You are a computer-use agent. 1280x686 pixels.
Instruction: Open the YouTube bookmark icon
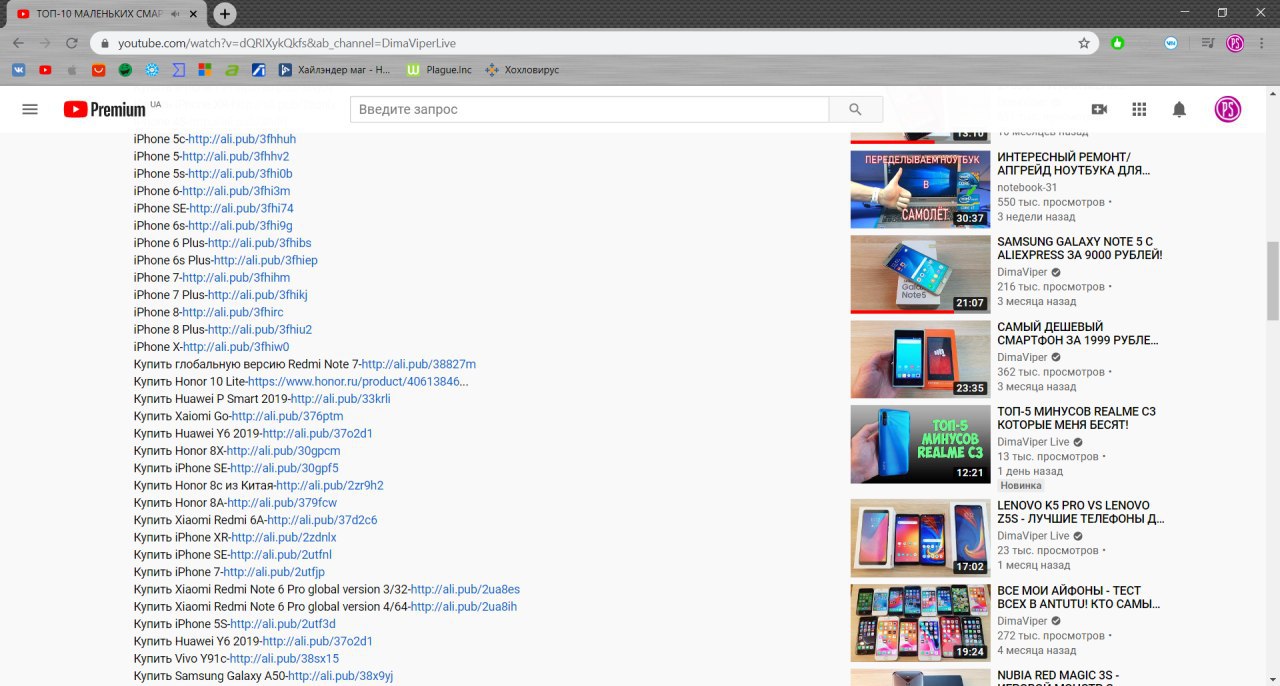[x=45, y=70]
